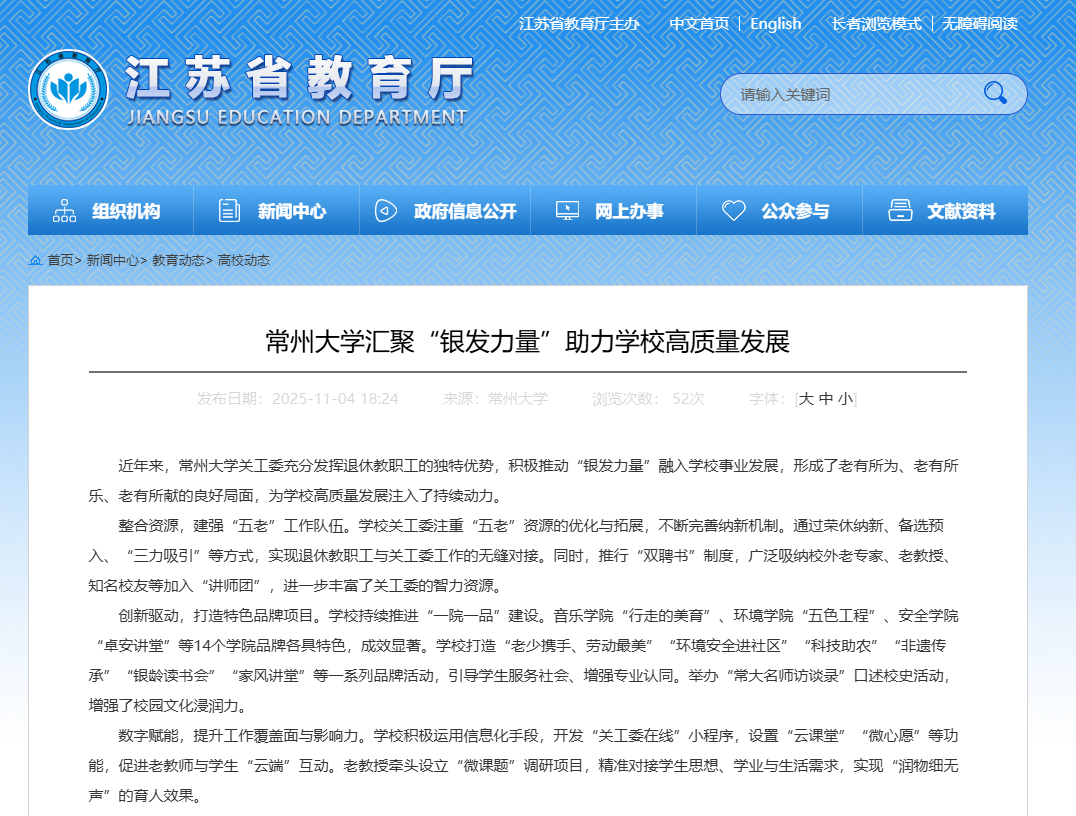Viewport: 1076px width, 816px height.
Task: Go to 教育动态 in breadcrumb
Action: 178,260
